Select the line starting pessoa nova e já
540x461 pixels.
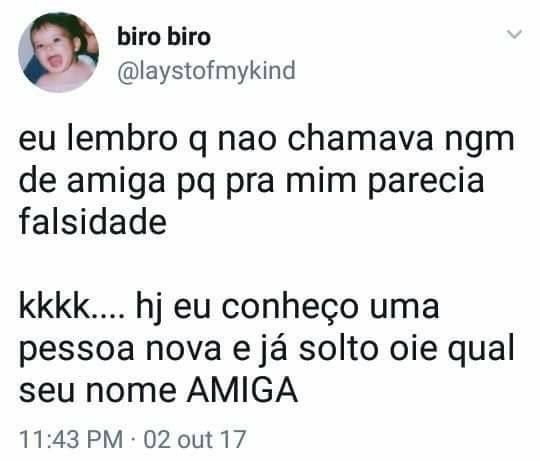tap(267, 350)
